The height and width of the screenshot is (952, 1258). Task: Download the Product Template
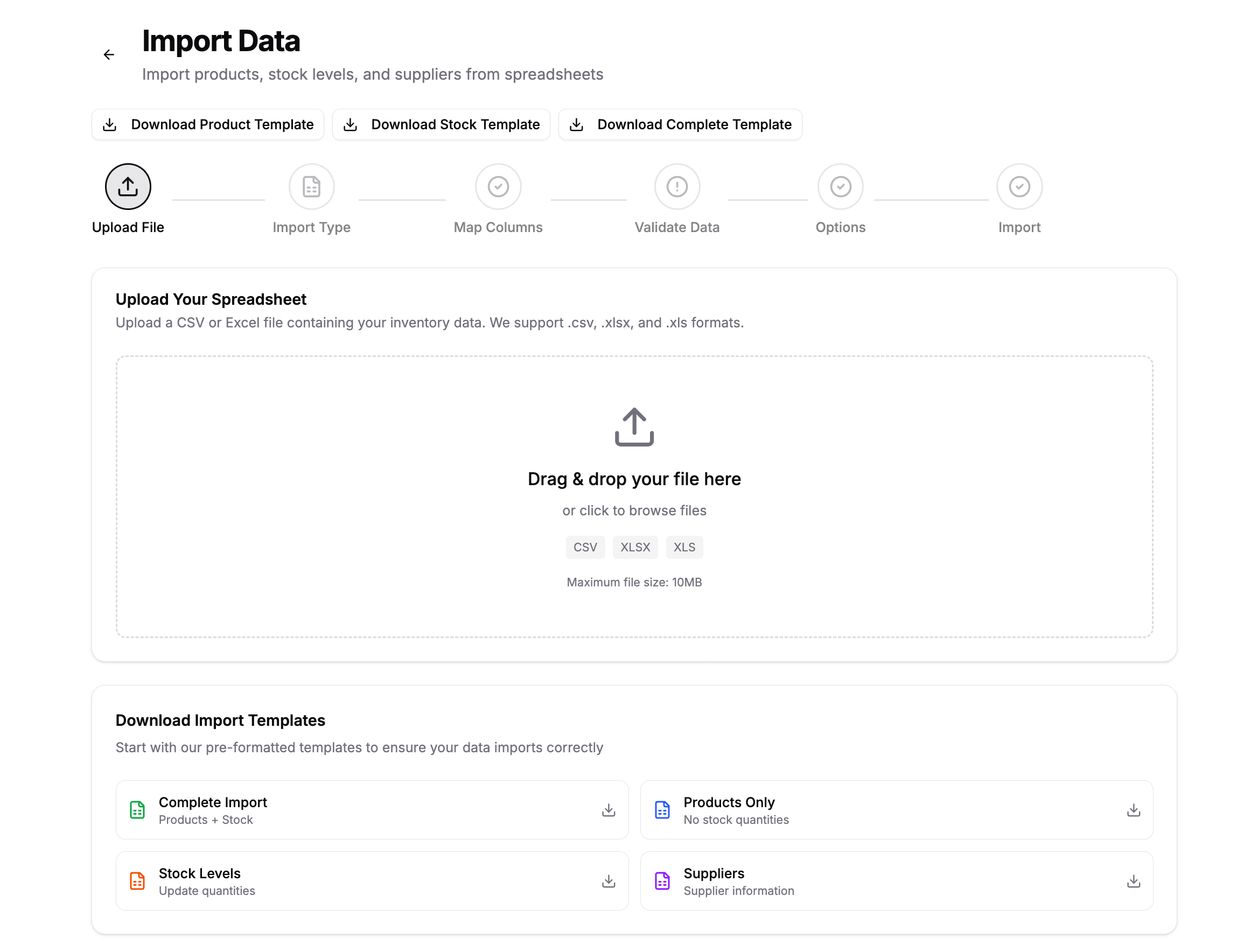(207, 124)
